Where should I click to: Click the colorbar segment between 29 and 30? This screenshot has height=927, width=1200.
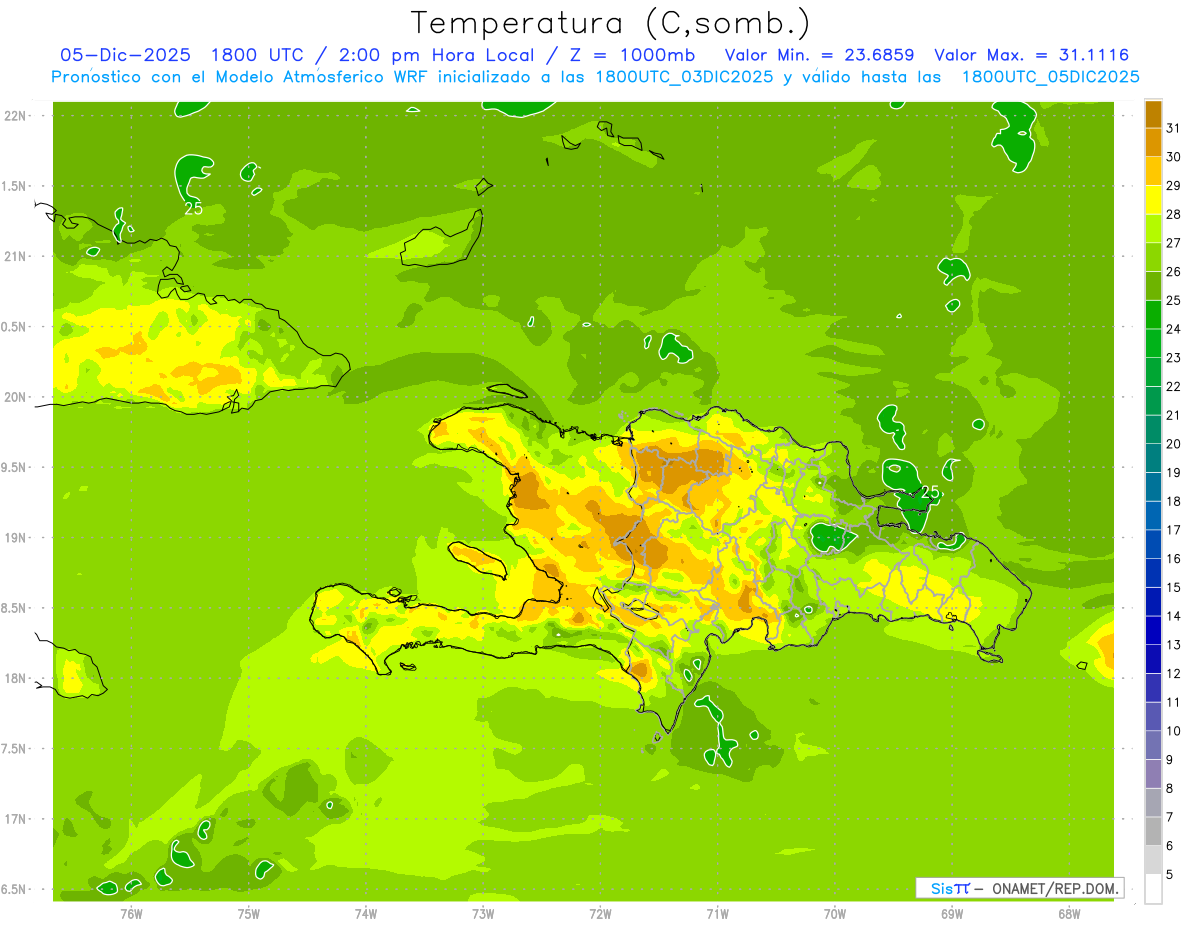pyautogui.click(x=1153, y=171)
